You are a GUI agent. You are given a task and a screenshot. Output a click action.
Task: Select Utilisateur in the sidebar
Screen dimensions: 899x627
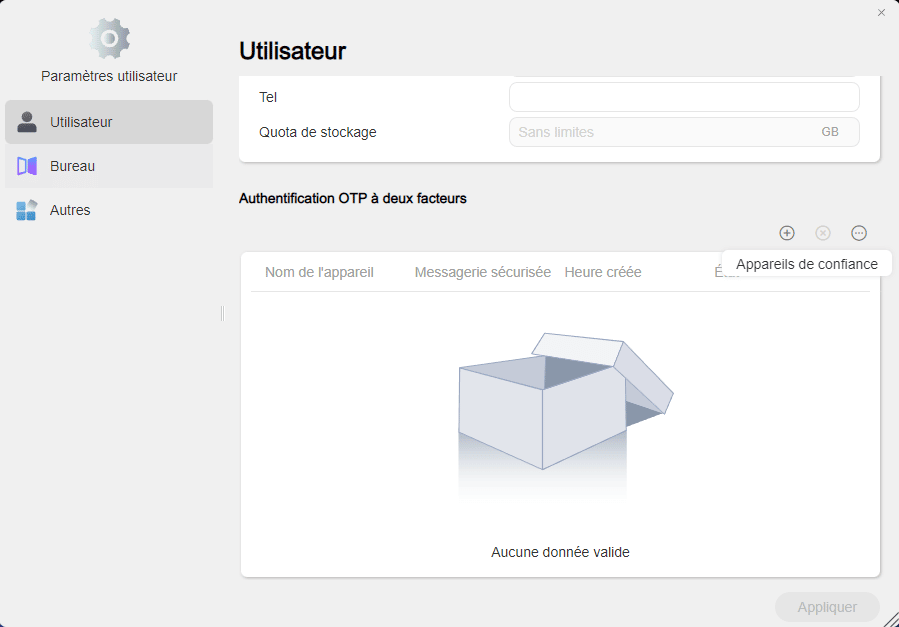coord(109,122)
